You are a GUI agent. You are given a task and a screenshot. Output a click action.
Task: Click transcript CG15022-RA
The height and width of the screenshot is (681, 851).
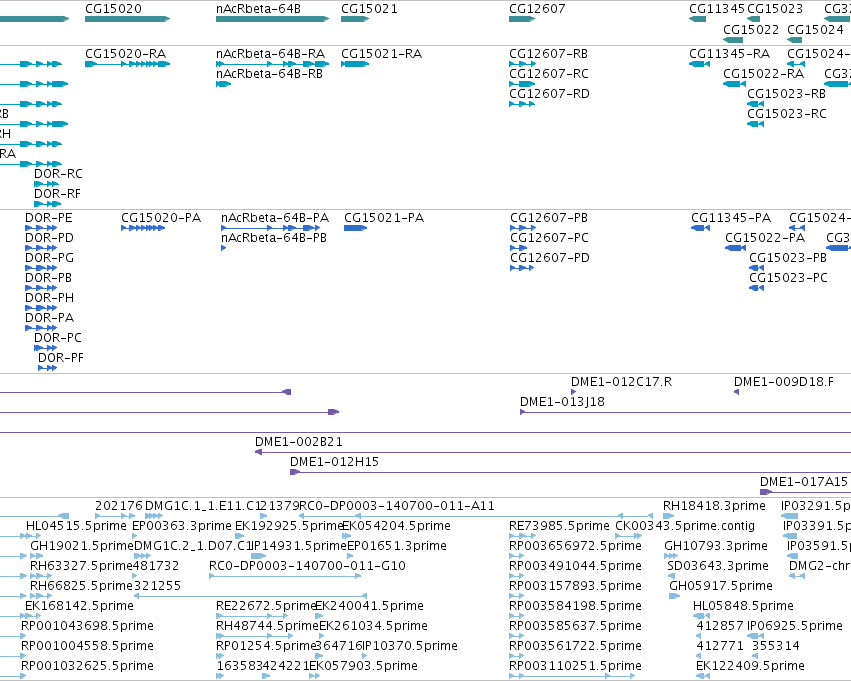(764, 74)
